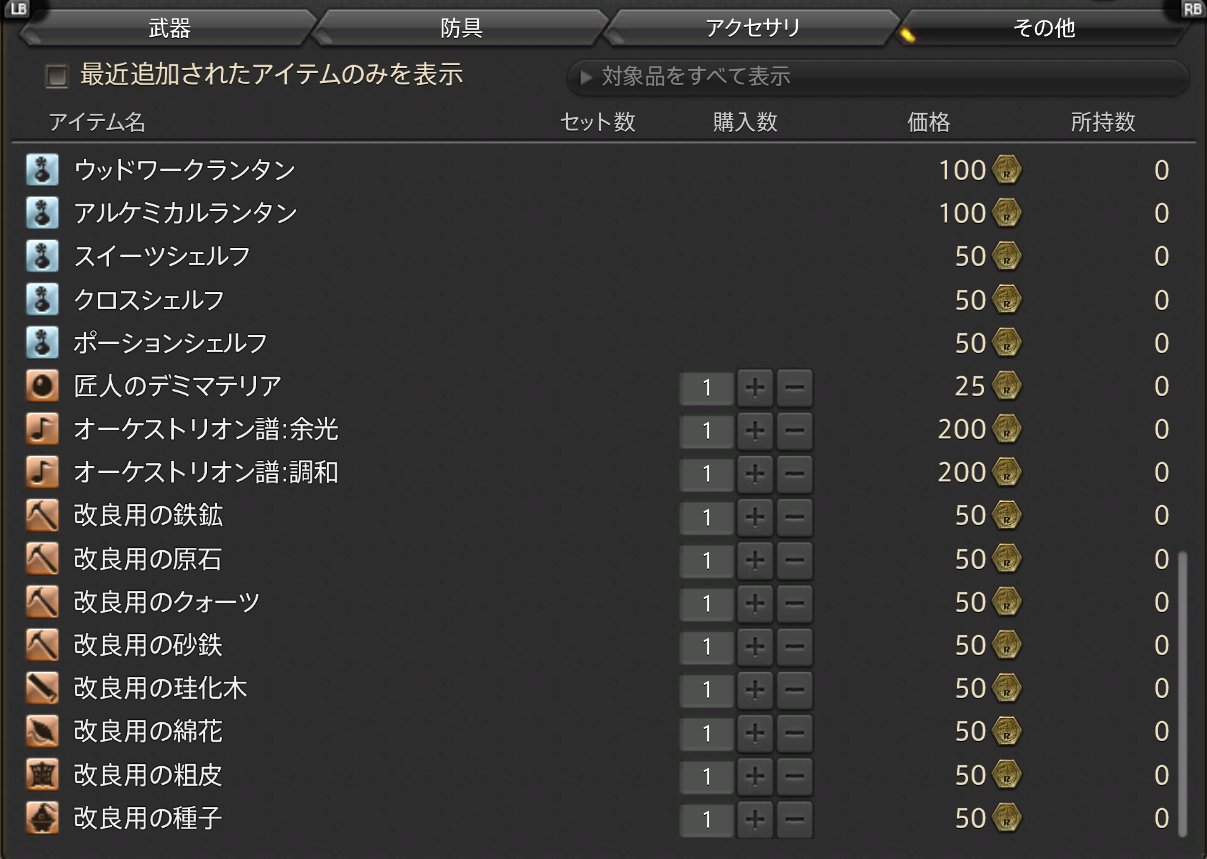Switch to the 防具 tab
The height and width of the screenshot is (859, 1207).
(x=462, y=28)
